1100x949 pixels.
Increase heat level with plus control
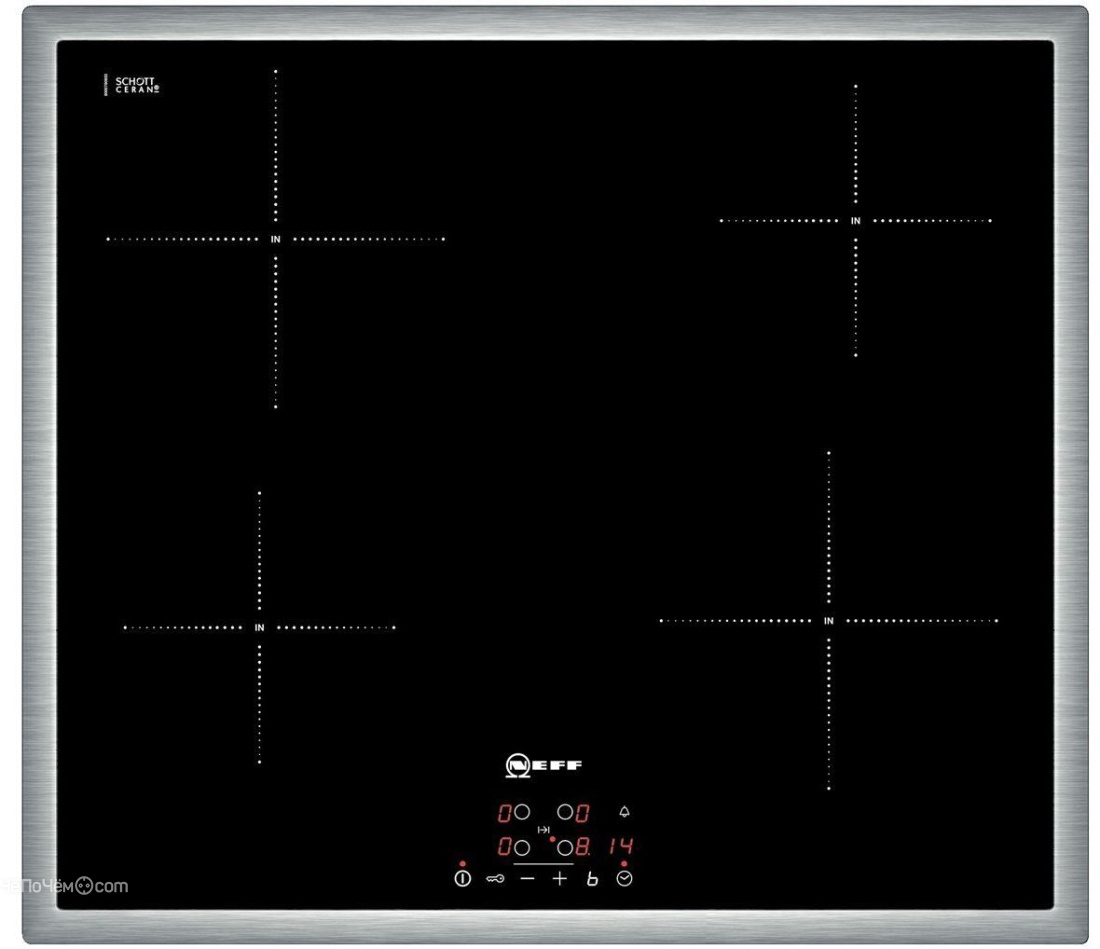point(560,878)
